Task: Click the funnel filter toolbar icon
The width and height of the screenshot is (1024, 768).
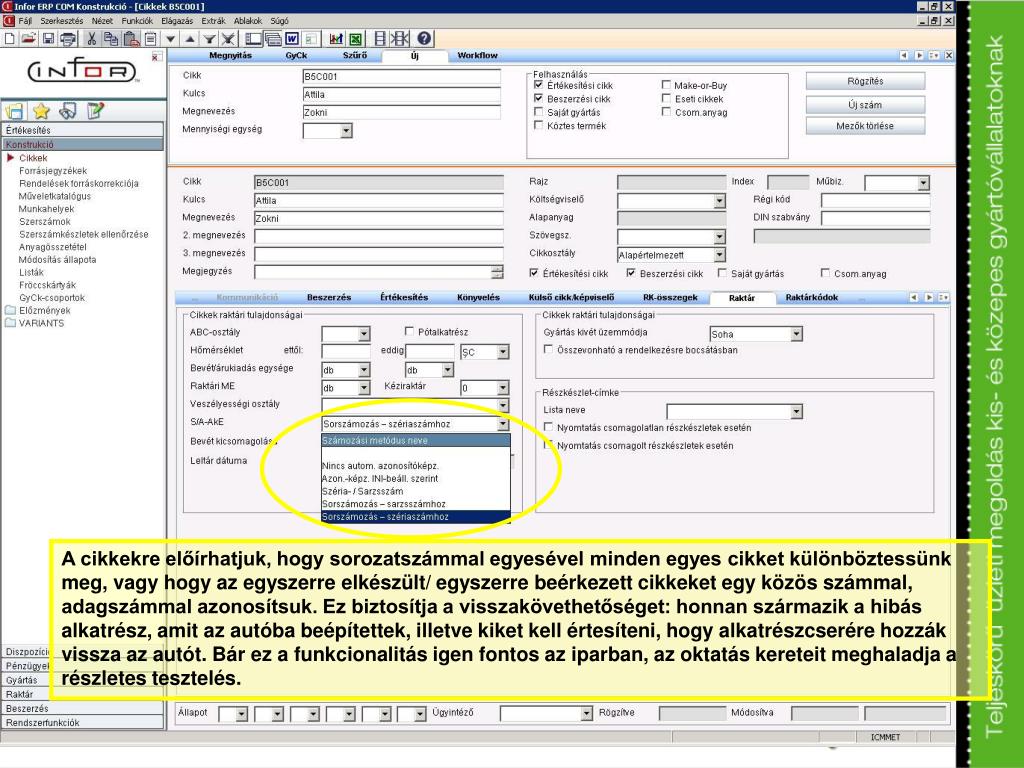Action: coord(209,39)
